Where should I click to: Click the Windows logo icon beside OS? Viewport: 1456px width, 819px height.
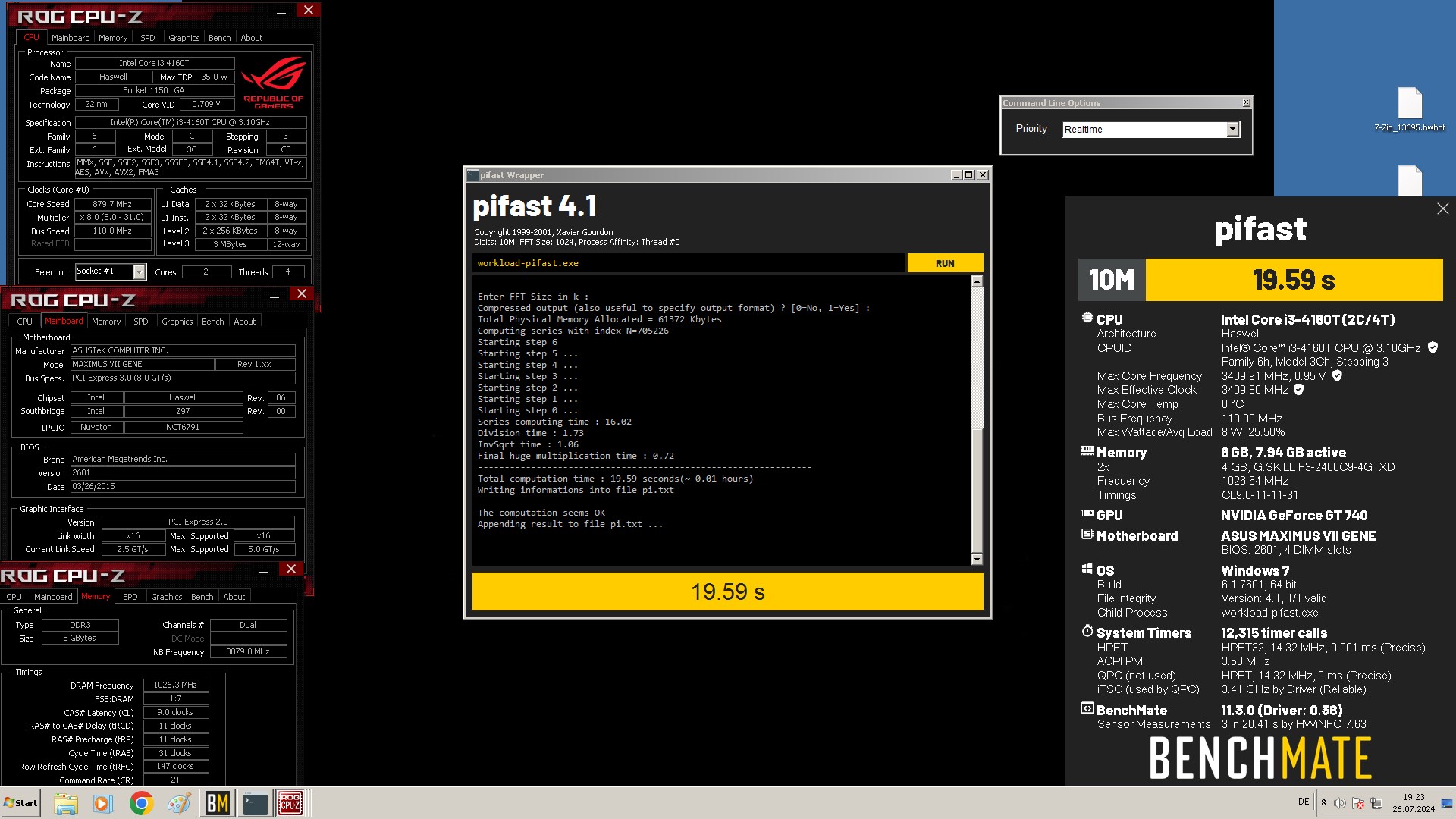click(x=1087, y=570)
